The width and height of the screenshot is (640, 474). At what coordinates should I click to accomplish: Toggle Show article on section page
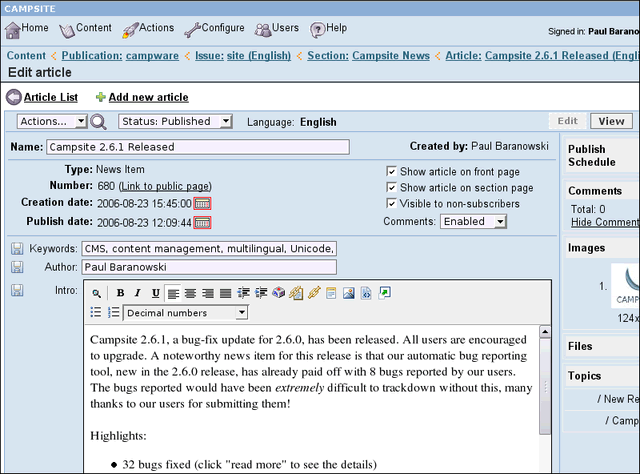[x=392, y=188]
